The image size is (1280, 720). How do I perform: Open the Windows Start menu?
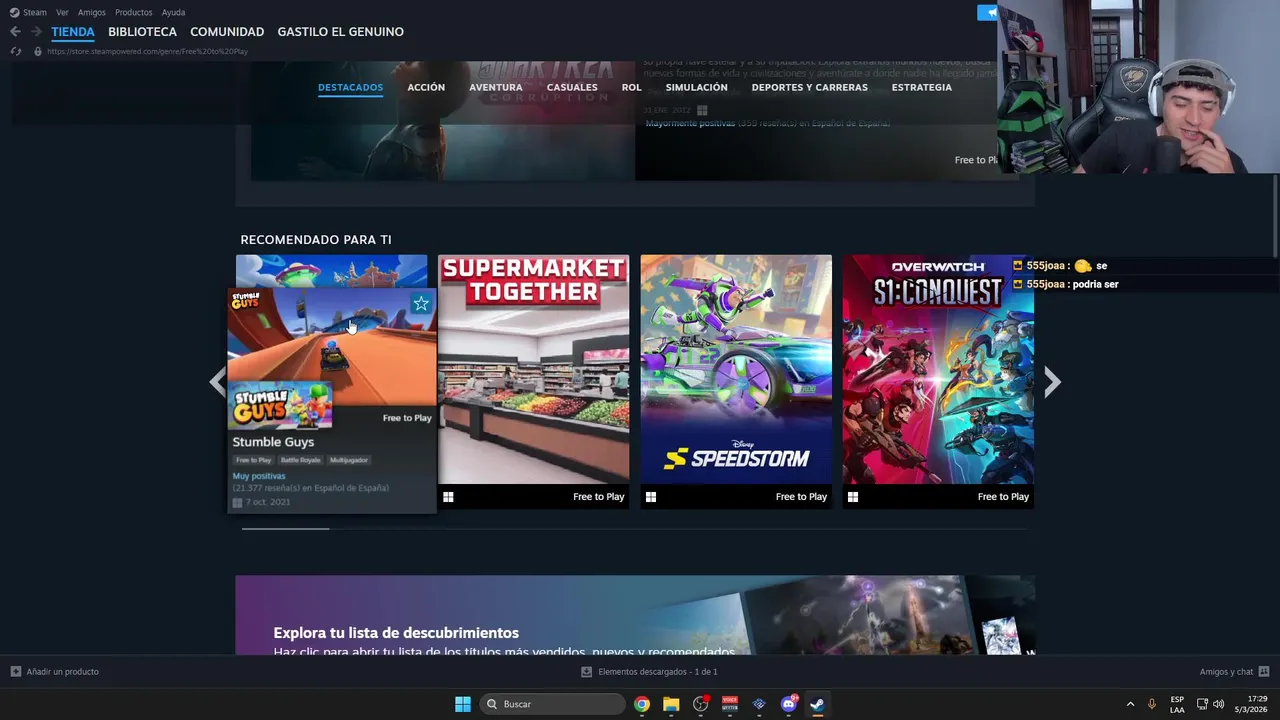click(463, 704)
